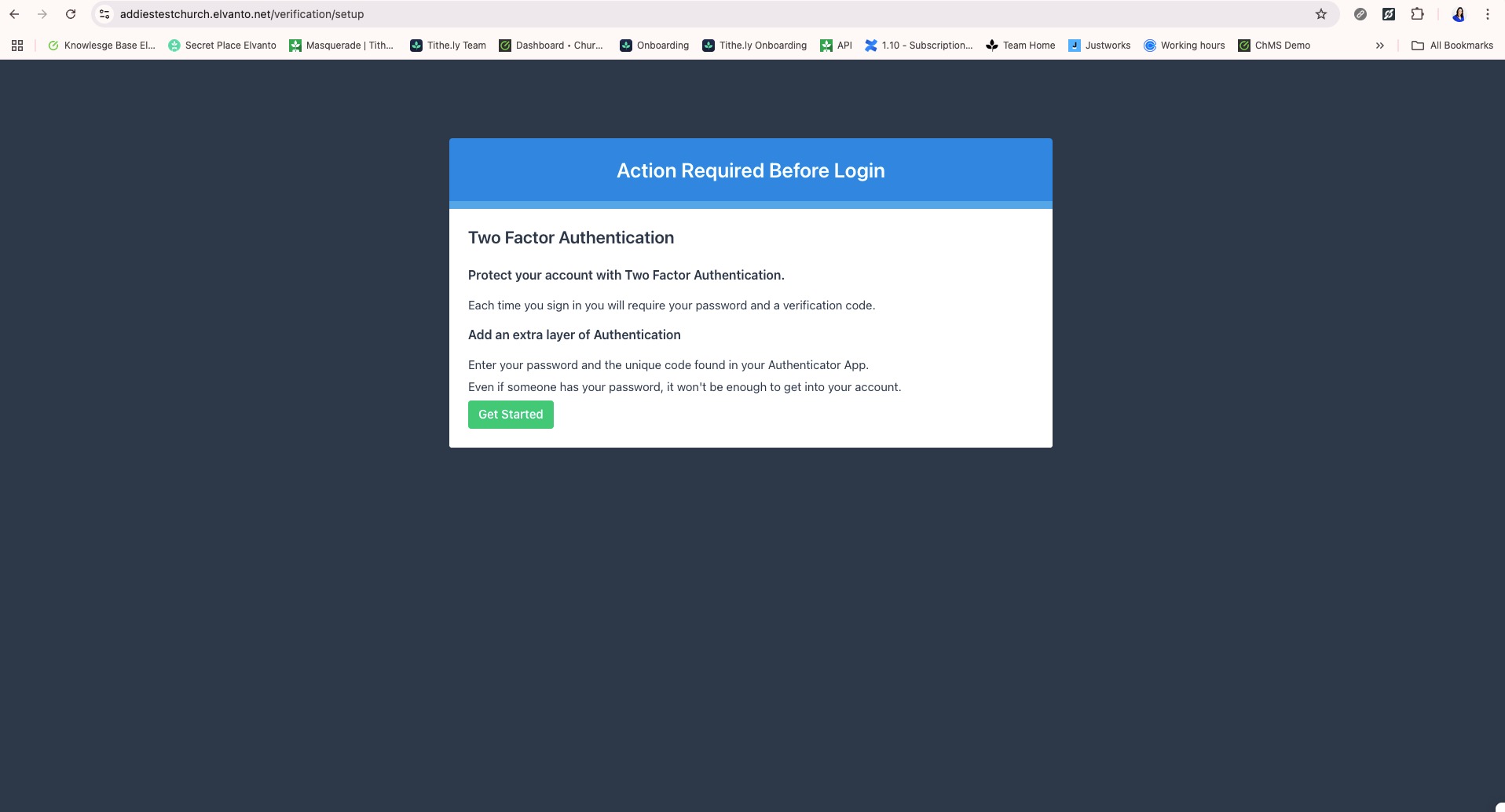Go back to the previous page
The height and width of the screenshot is (812, 1505).
[x=14, y=14]
